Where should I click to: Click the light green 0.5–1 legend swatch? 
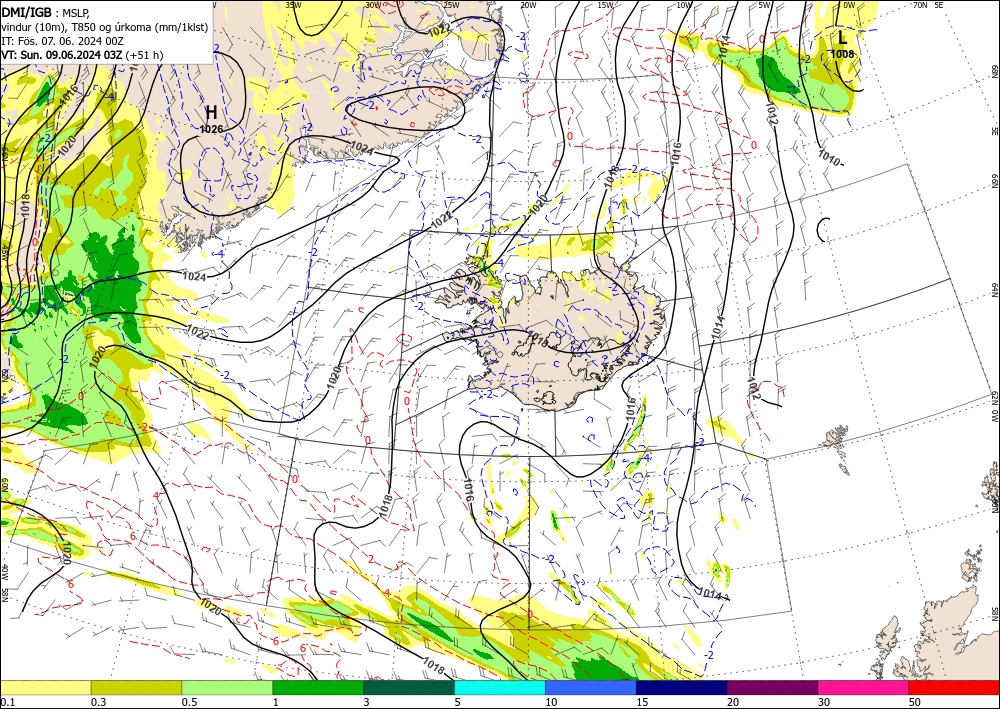(x=227, y=687)
